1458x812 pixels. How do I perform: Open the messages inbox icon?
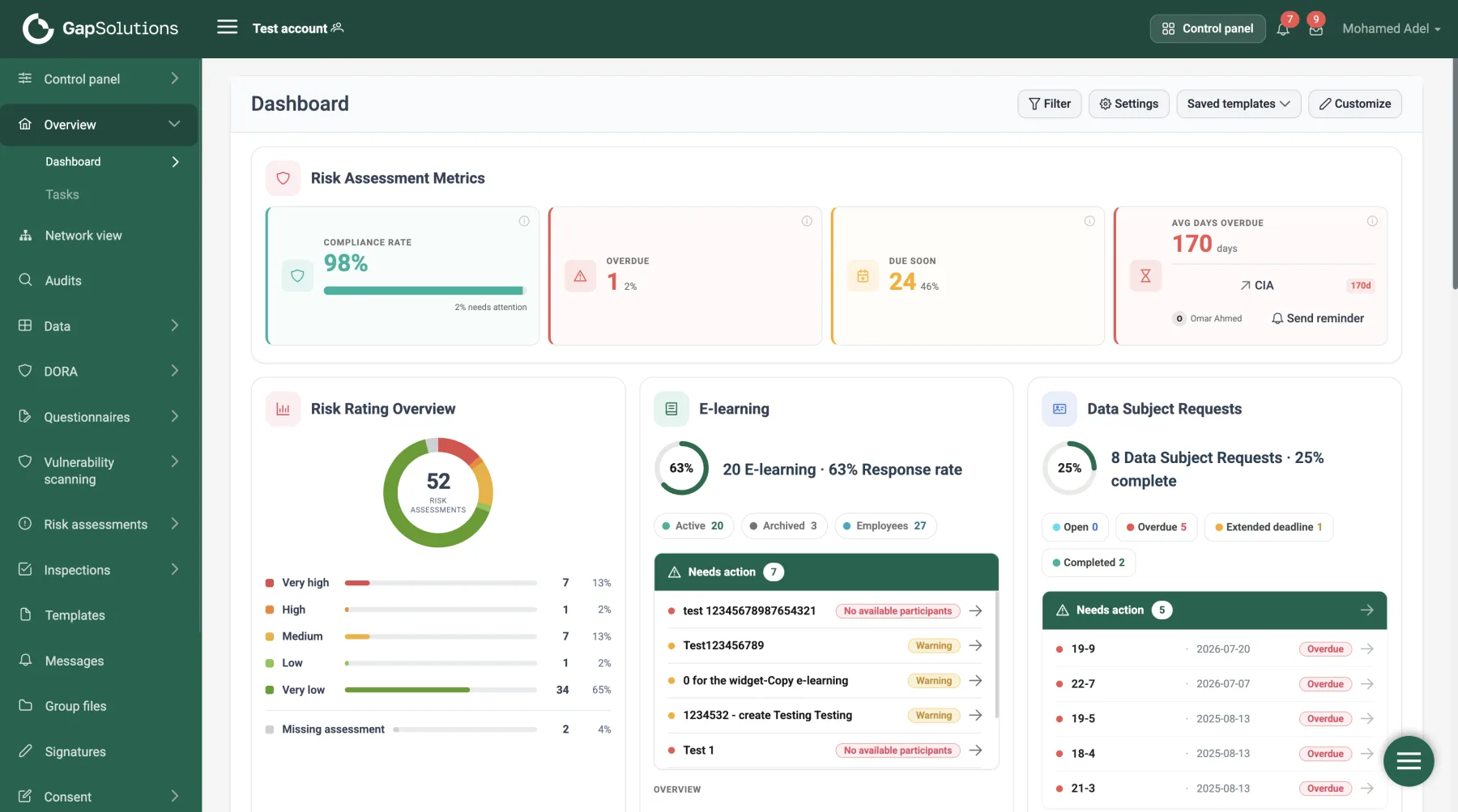1316,29
